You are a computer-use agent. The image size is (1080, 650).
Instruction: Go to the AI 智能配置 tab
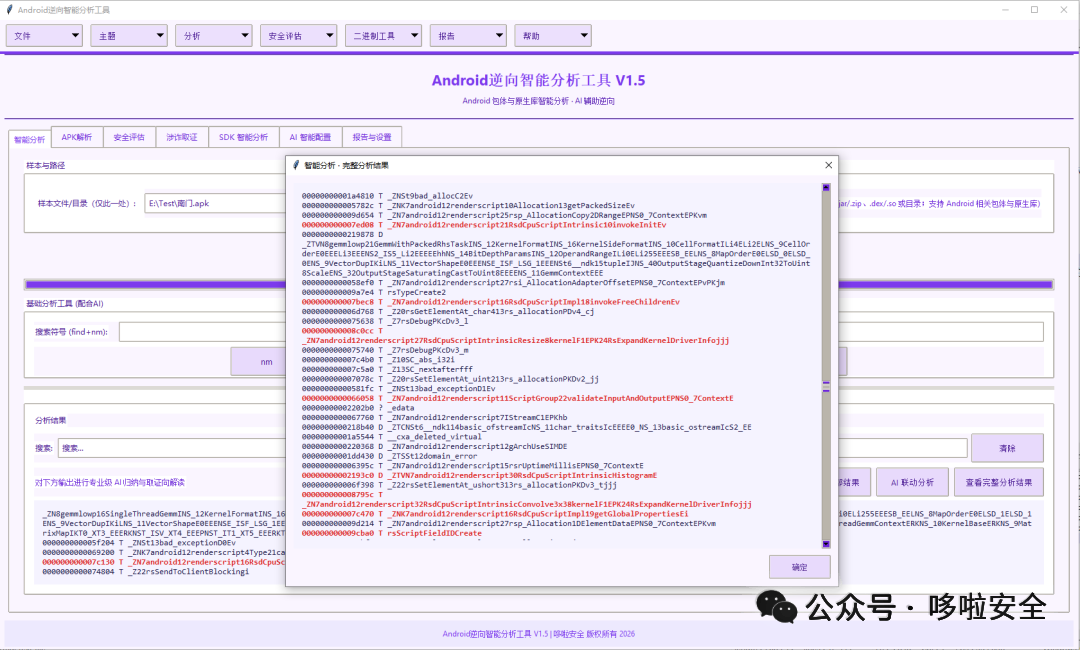310,137
